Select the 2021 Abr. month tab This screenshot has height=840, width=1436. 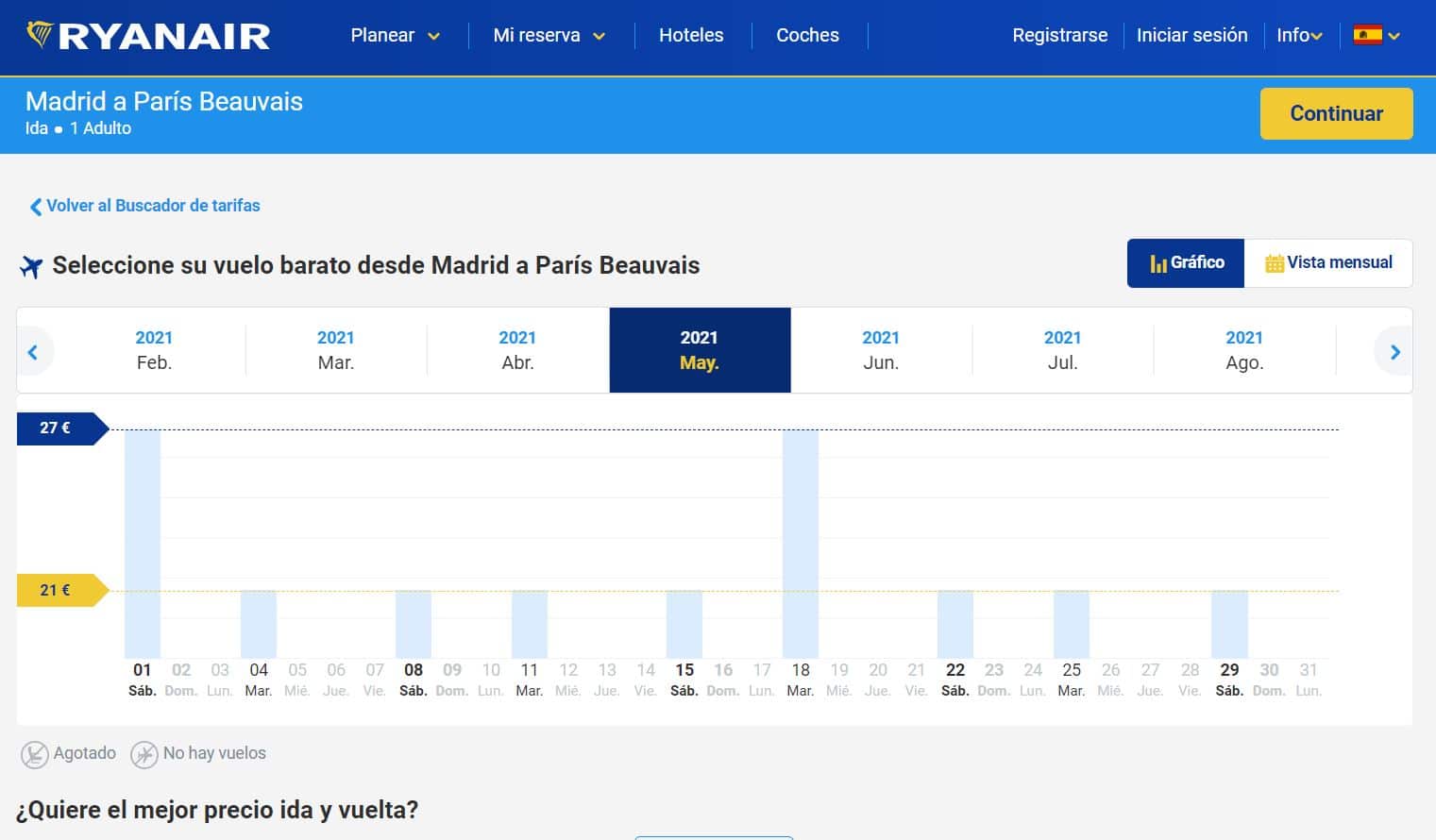pos(517,350)
